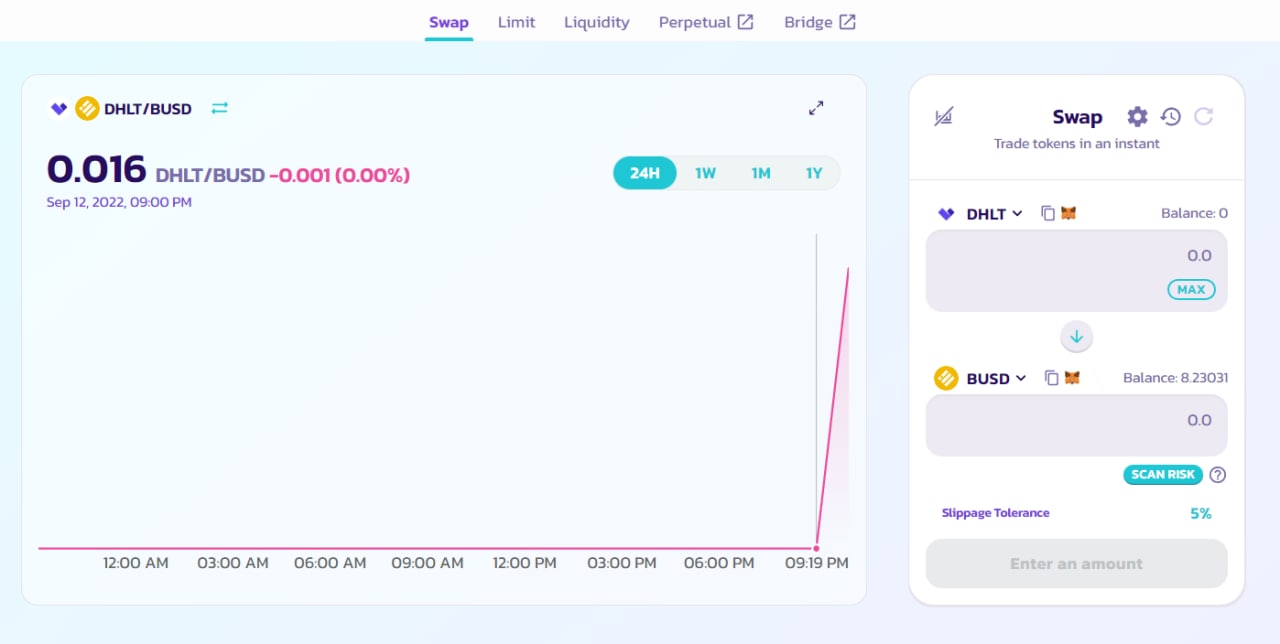Hide the chart using chart toggle icon
This screenshot has width=1280, height=644.
click(x=943, y=117)
